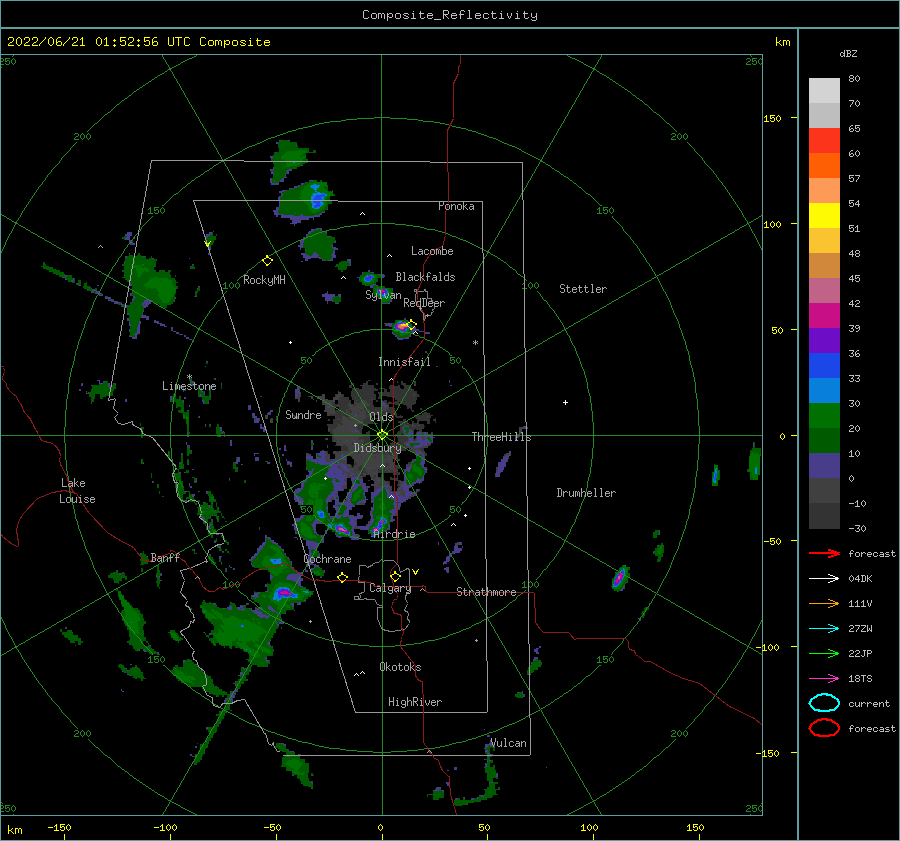900x841 pixels.
Task: Click the magenta 18TS arrow in the legend
Action: point(824,679)
